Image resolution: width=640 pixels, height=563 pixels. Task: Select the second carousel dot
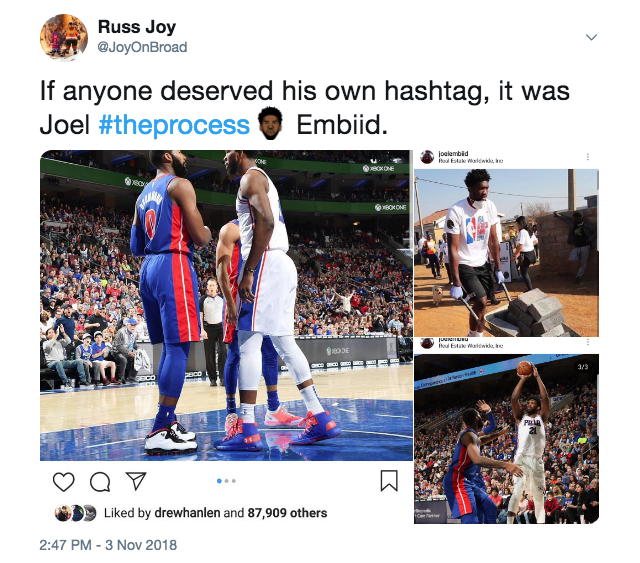pyautogui.click(x=227, y=481)
